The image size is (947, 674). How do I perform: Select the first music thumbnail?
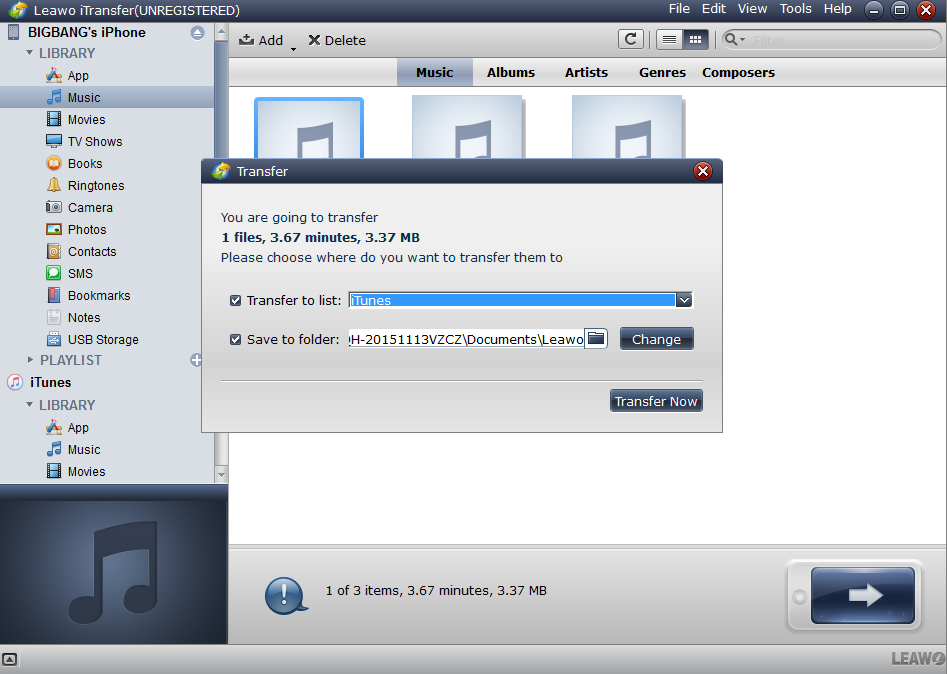pos(309,129)
